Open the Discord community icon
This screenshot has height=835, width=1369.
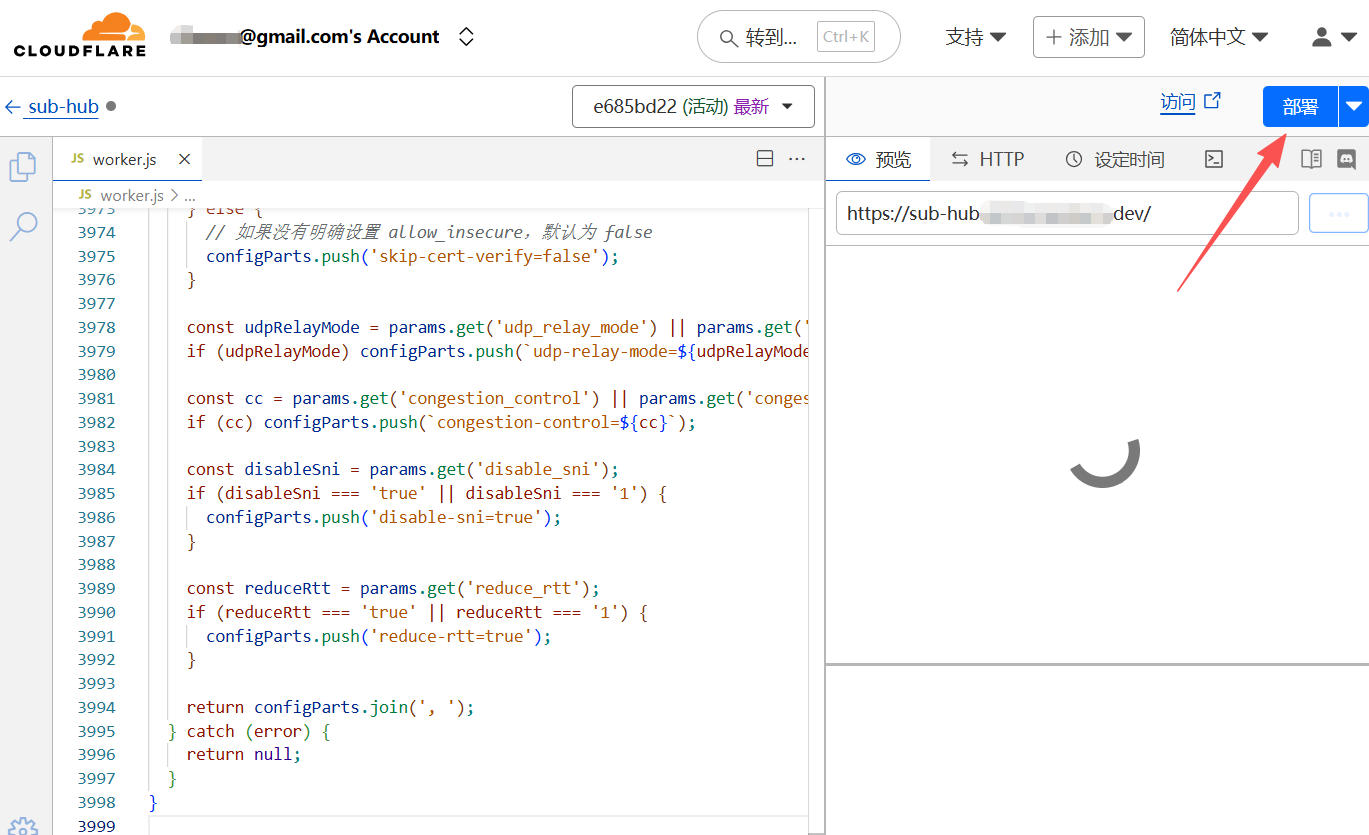click(1347, 159)
